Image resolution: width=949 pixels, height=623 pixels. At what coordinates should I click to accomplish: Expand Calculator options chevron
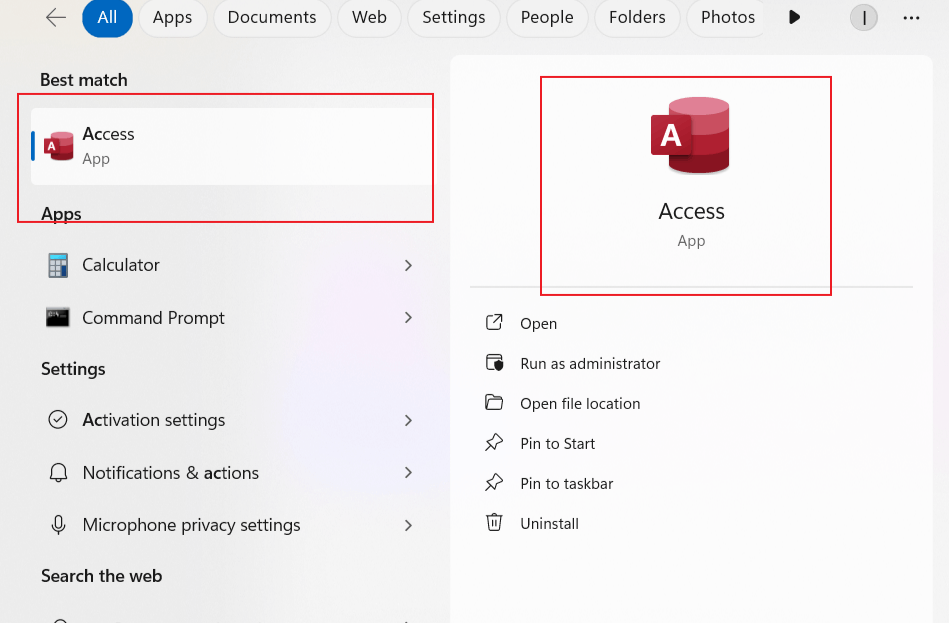pos(409,265)
